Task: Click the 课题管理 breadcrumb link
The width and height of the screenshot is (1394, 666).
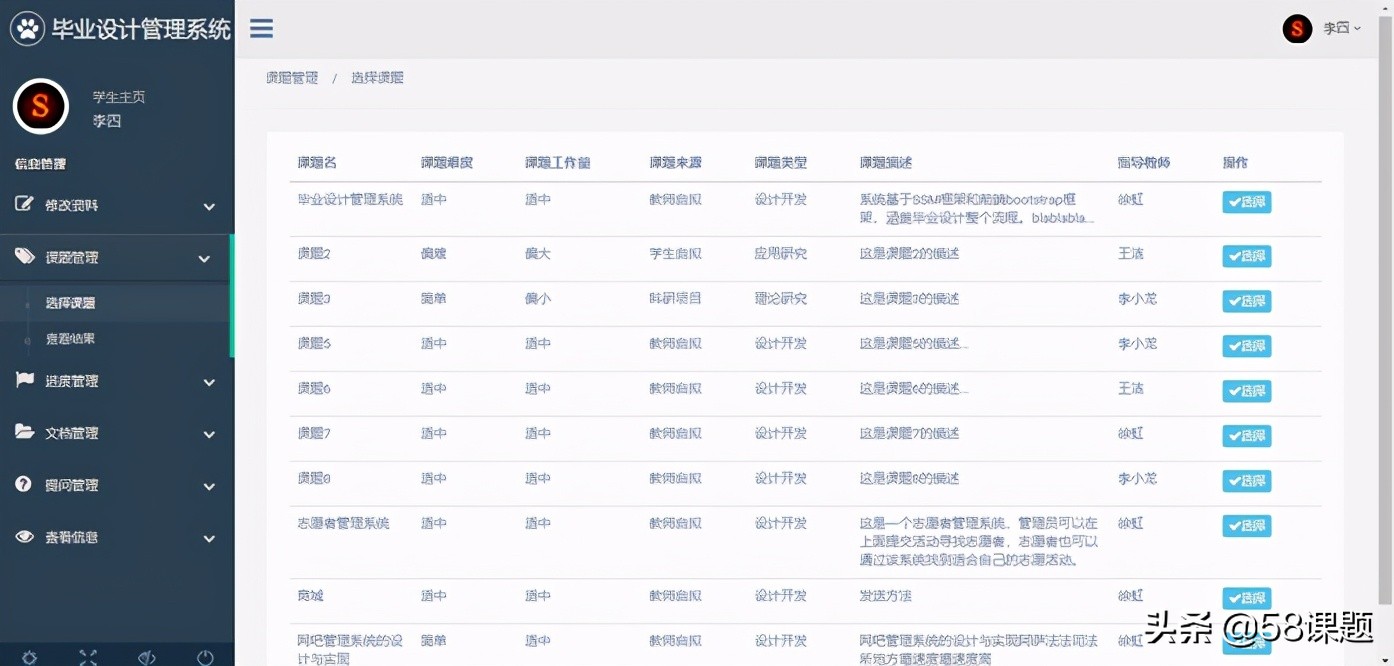Action: (x=291, y=77)
